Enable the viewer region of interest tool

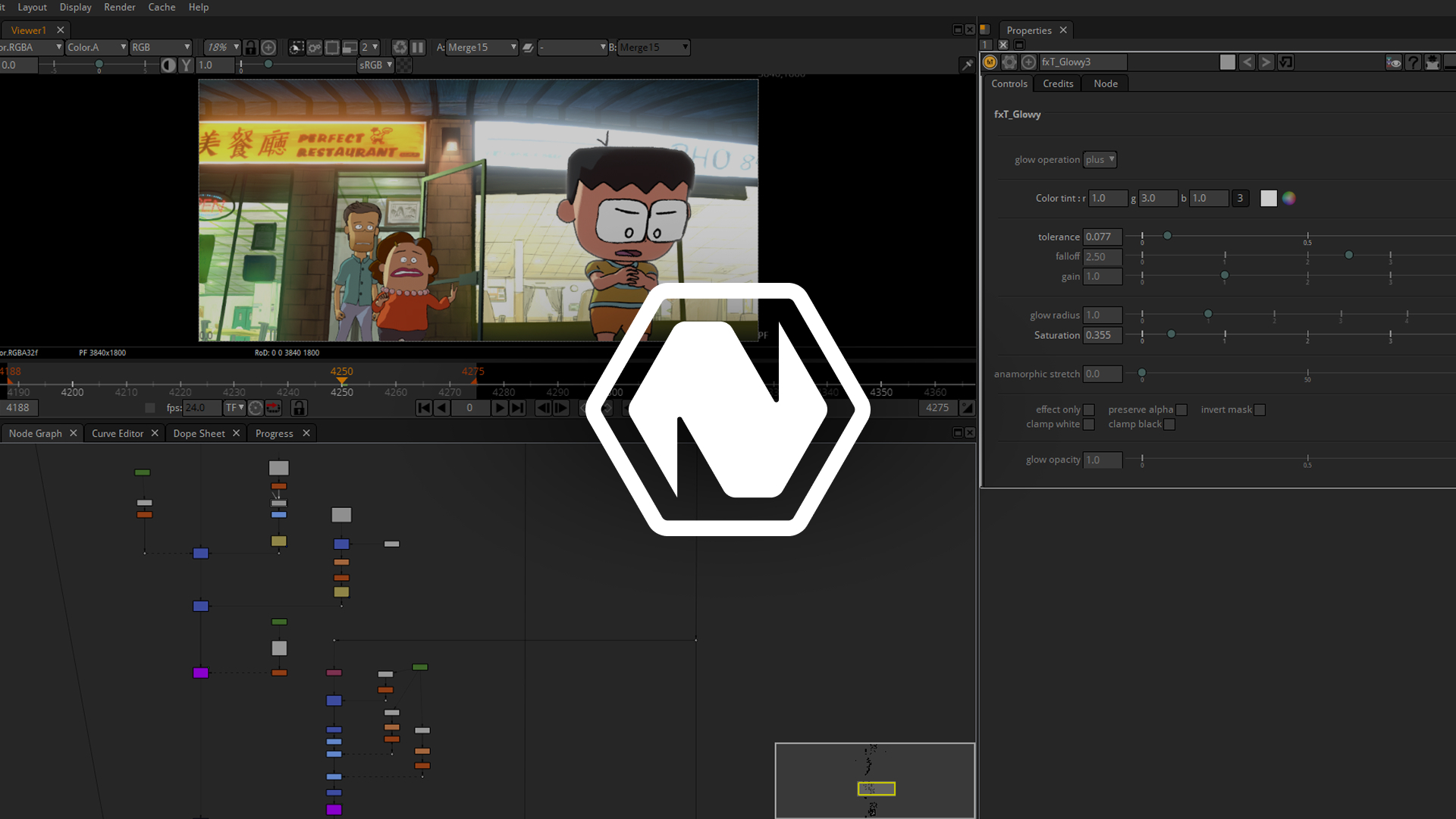tap(297, 47)
